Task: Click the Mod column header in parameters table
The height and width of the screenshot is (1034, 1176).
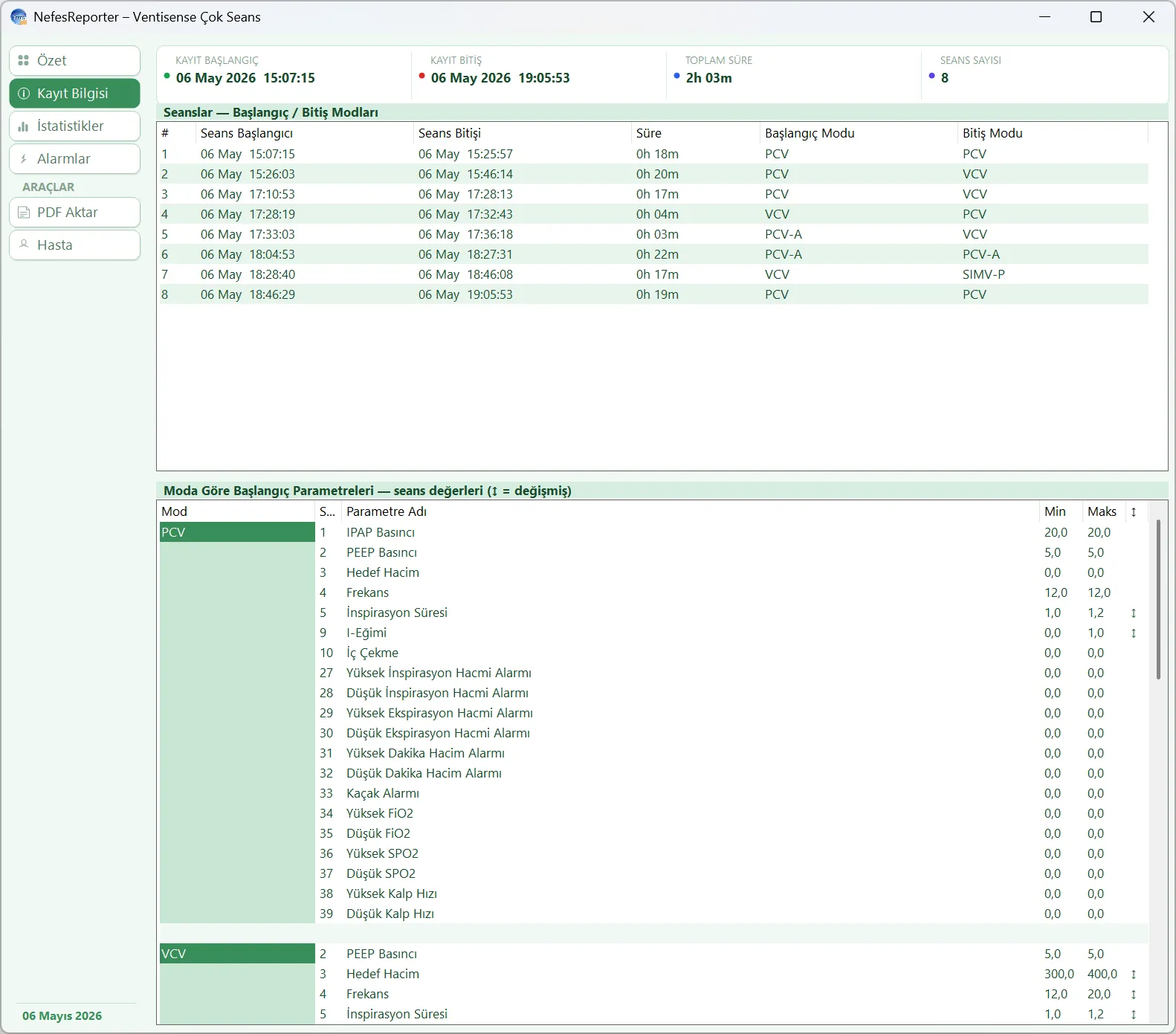Action: (x=236, y=511)
